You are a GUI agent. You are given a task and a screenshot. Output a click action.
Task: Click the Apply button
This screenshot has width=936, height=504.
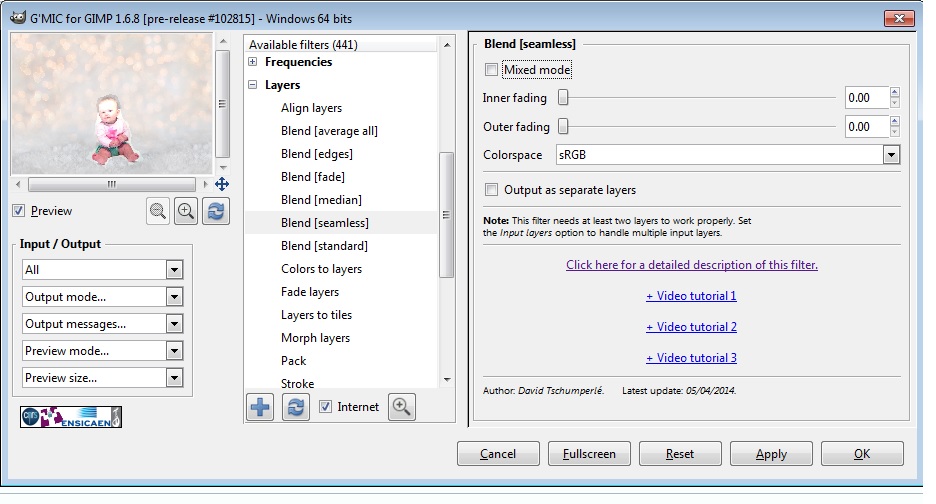(x=771, y=454)
